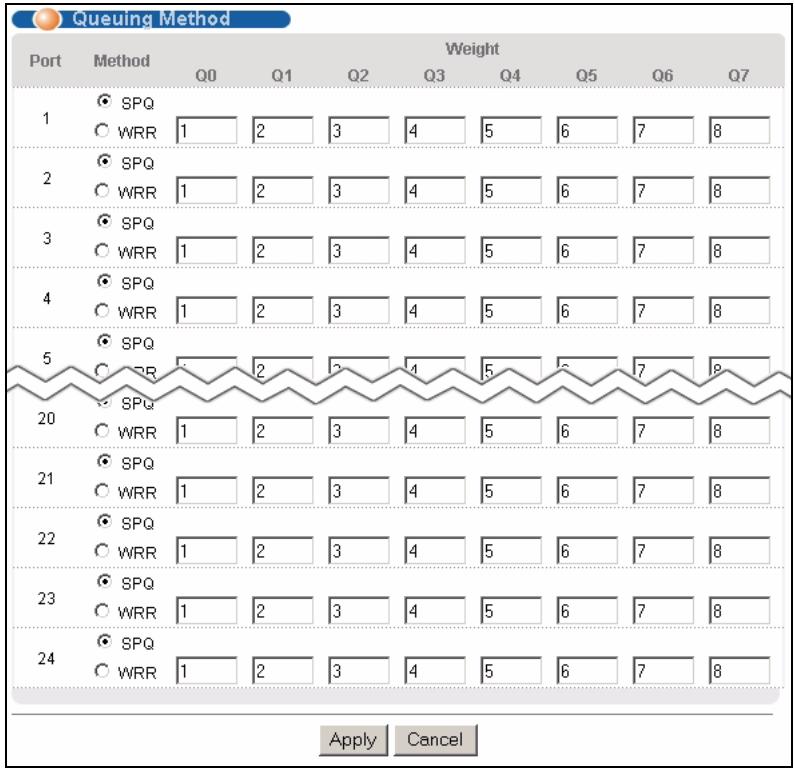This screenshot has height=770, width=795.
Task: Select SPQ radio for port 3
Action: (x=104, y=221)
